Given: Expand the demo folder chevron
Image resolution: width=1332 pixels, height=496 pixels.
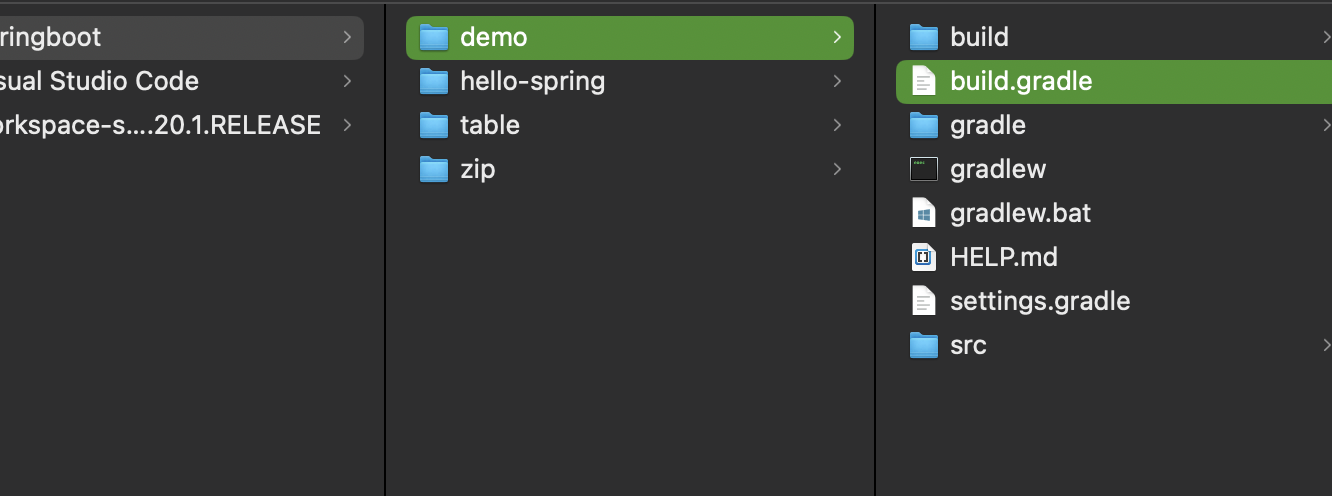Looking at the screenshot, I should [x=836, y=37].
